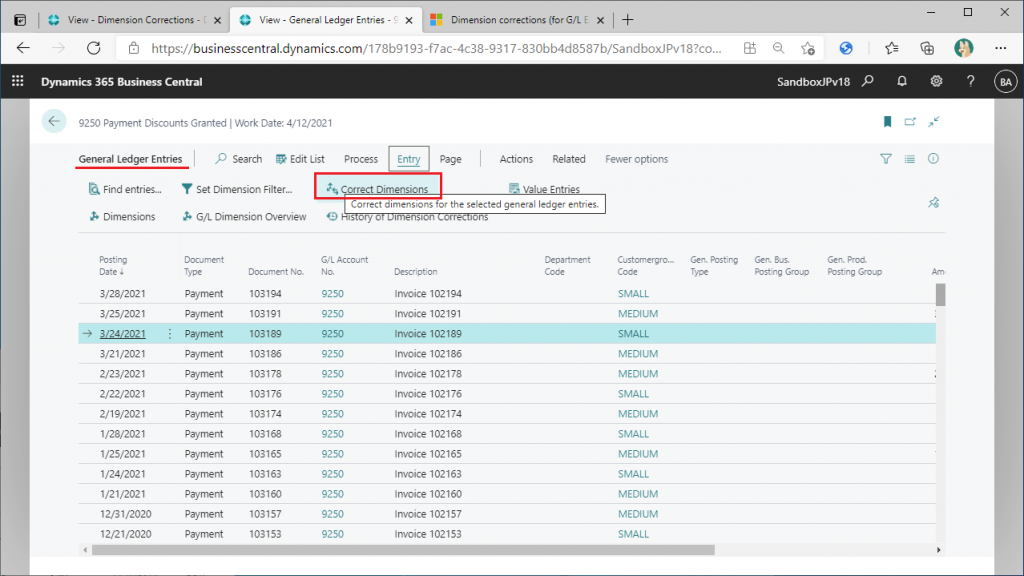Viewport: 1024px width, 576px height.
Task: Show more options for the 3/24/2021 row
Action: (170, 334)
